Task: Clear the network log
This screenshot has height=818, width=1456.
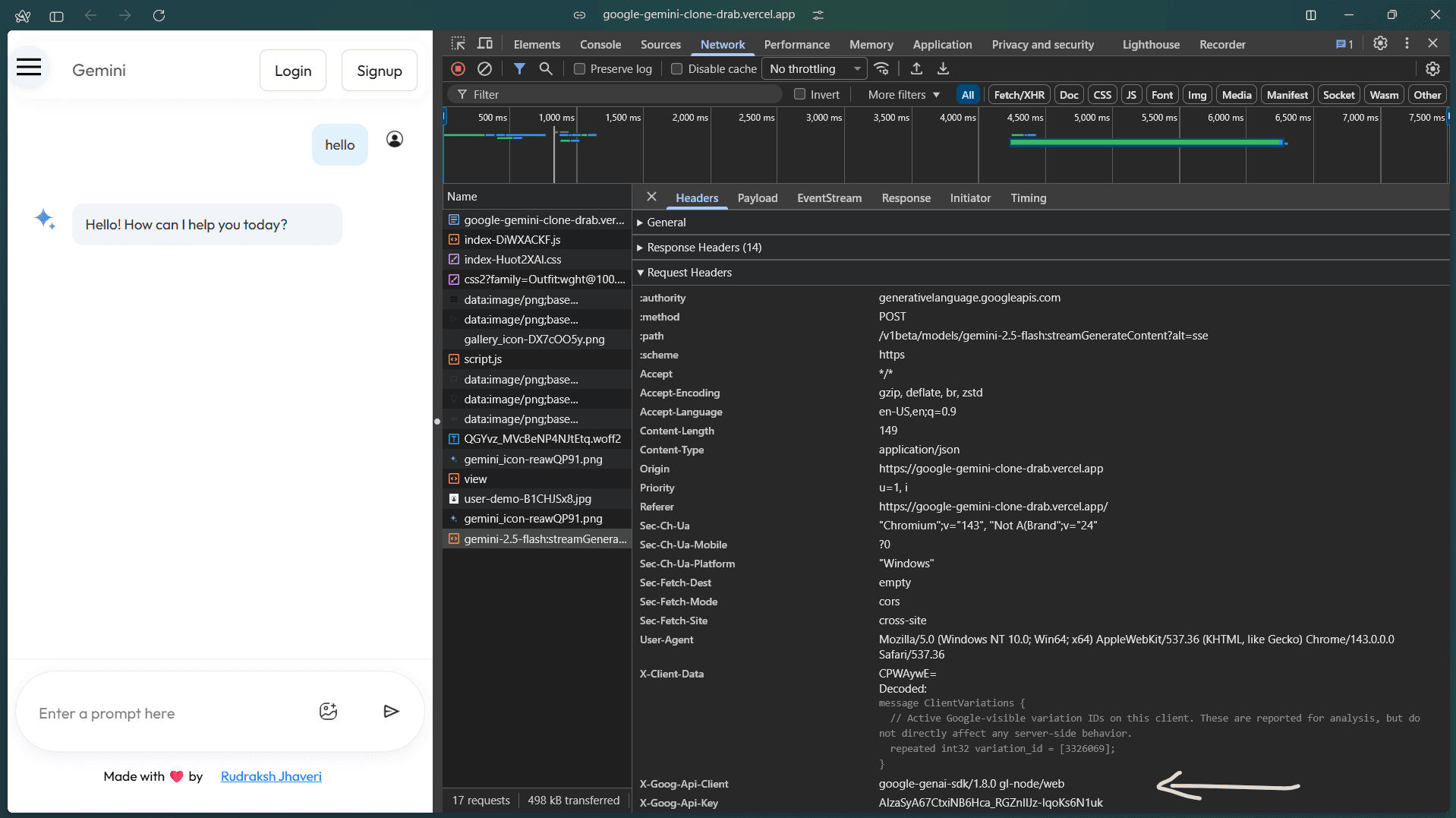Action: click(x=484, y=68)
